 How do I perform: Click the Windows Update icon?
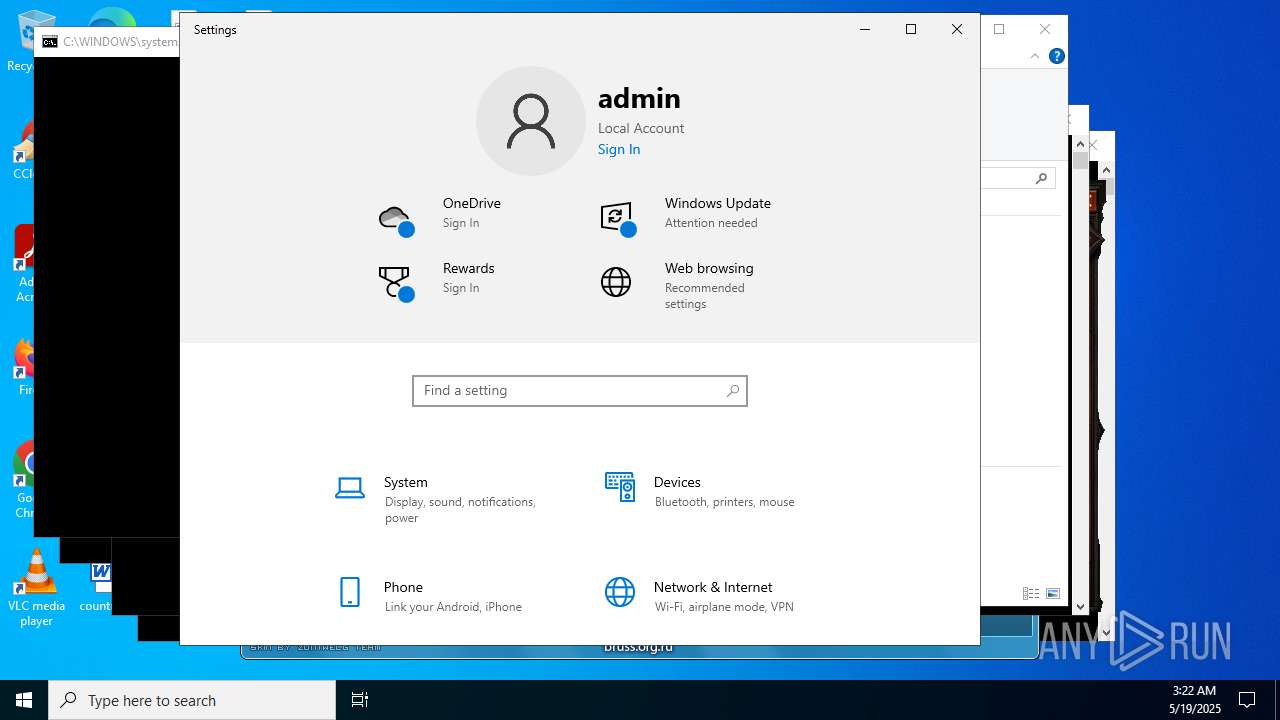618,219
